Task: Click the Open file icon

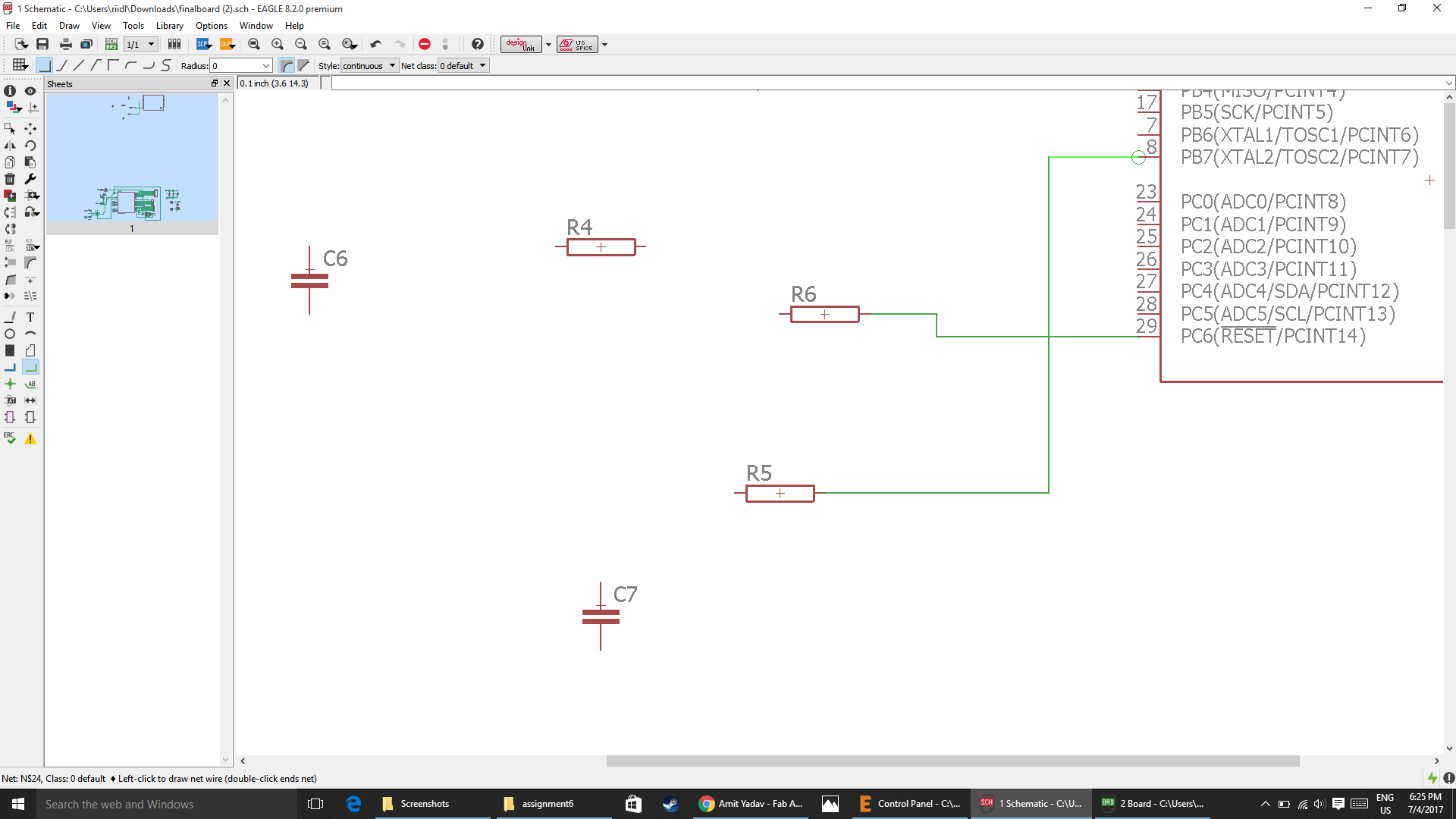Action: [x=20, y=44]
